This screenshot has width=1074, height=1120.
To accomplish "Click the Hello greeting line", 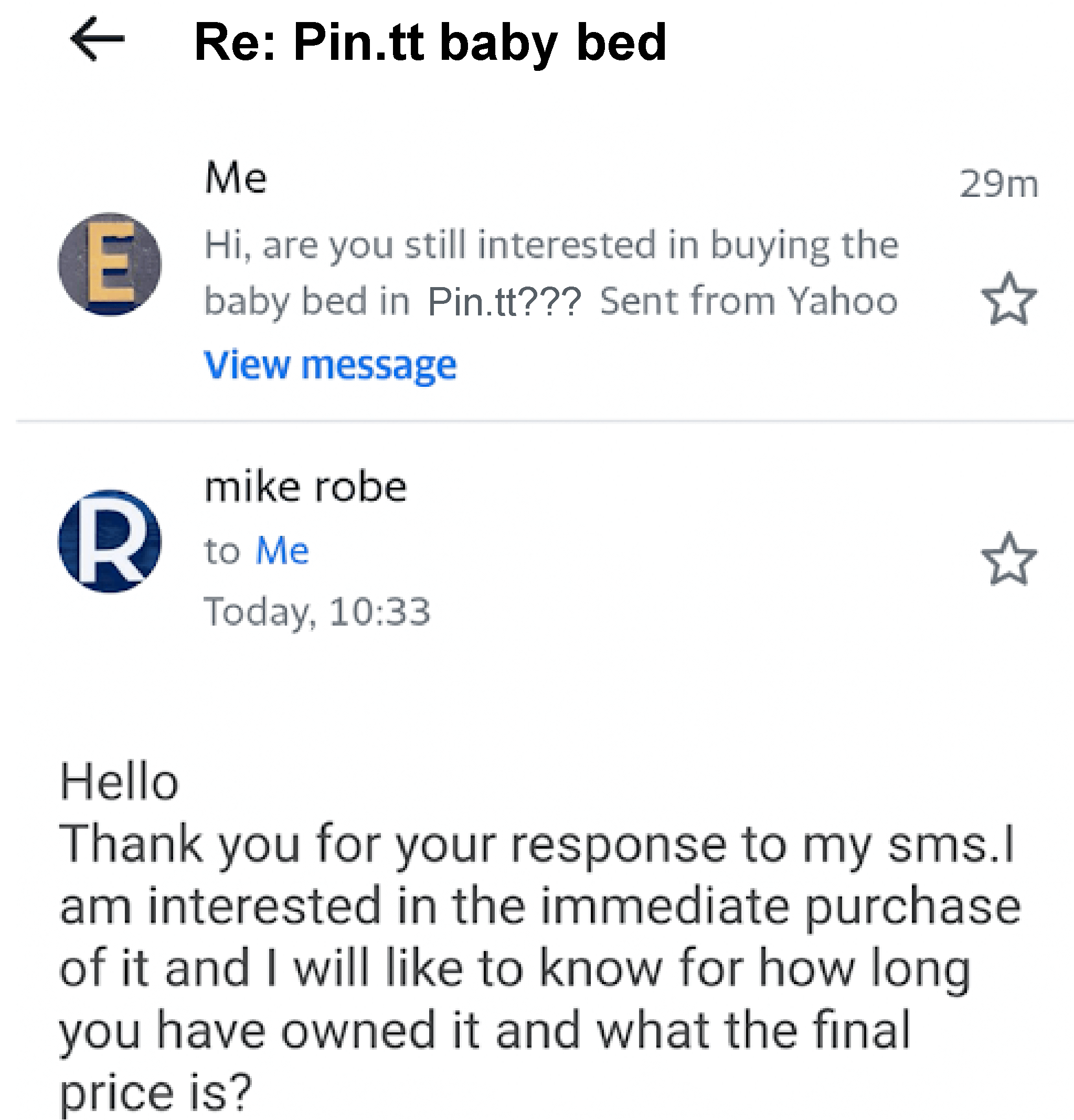I will click(x=120, y=781).
